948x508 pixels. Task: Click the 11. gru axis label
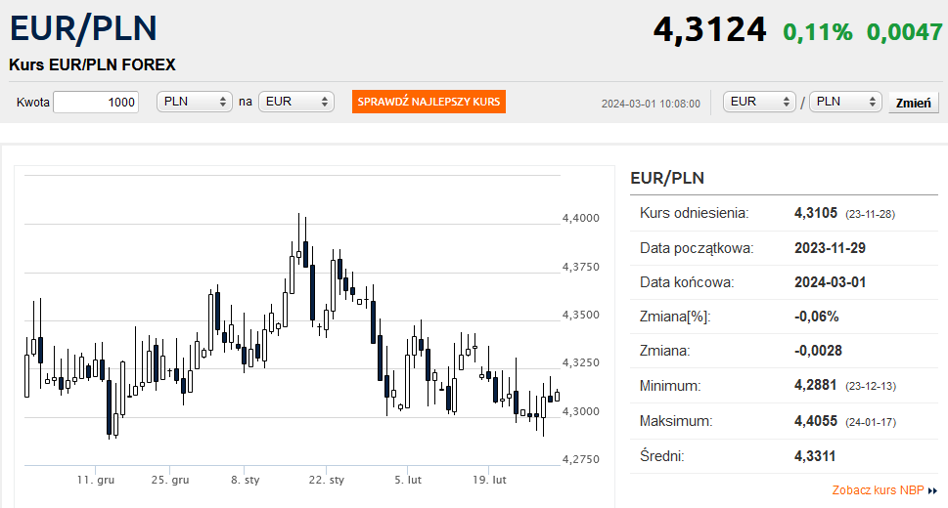(x=96, y=480)
